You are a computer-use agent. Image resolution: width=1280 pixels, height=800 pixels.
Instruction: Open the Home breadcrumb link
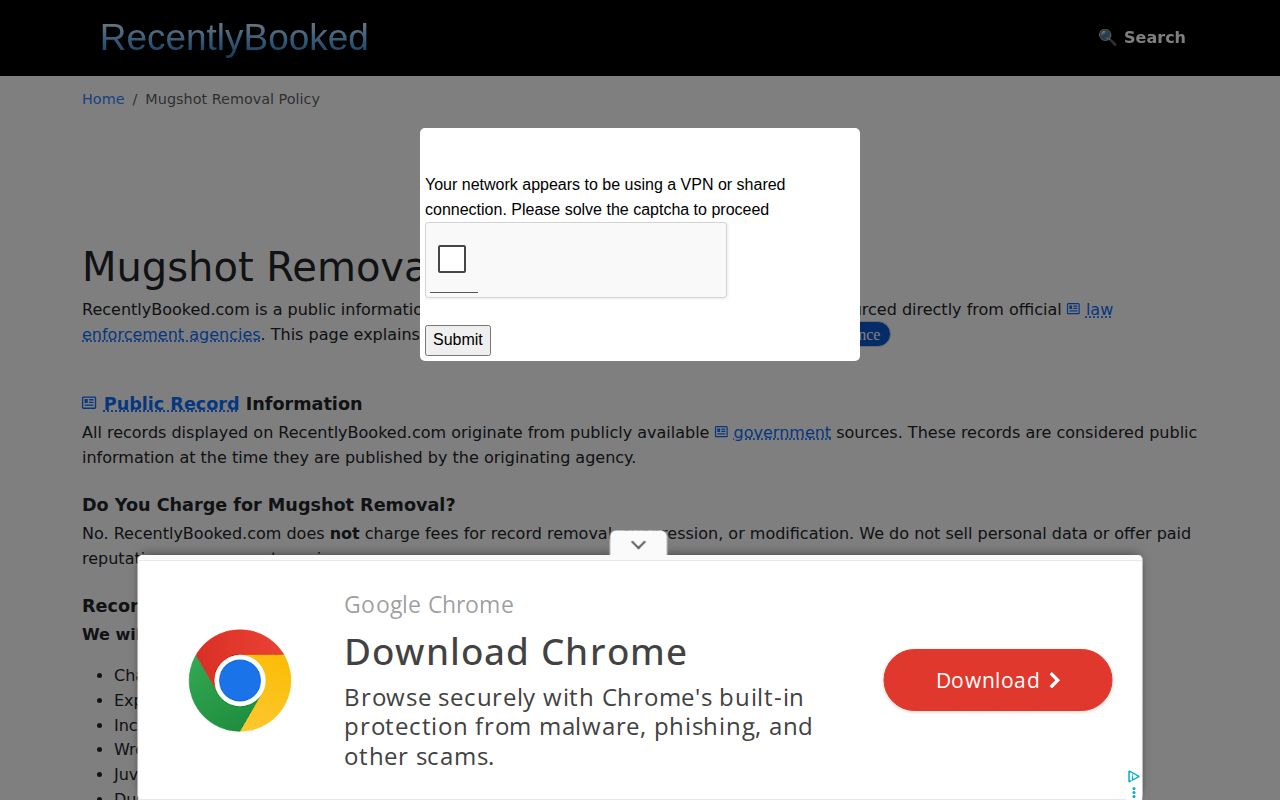click(x=103, y=99)
